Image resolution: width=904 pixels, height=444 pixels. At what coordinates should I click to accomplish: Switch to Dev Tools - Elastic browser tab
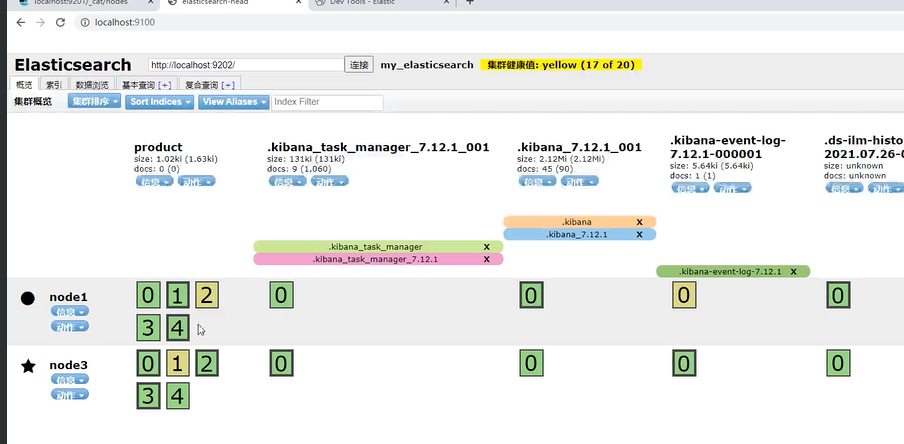381,3
